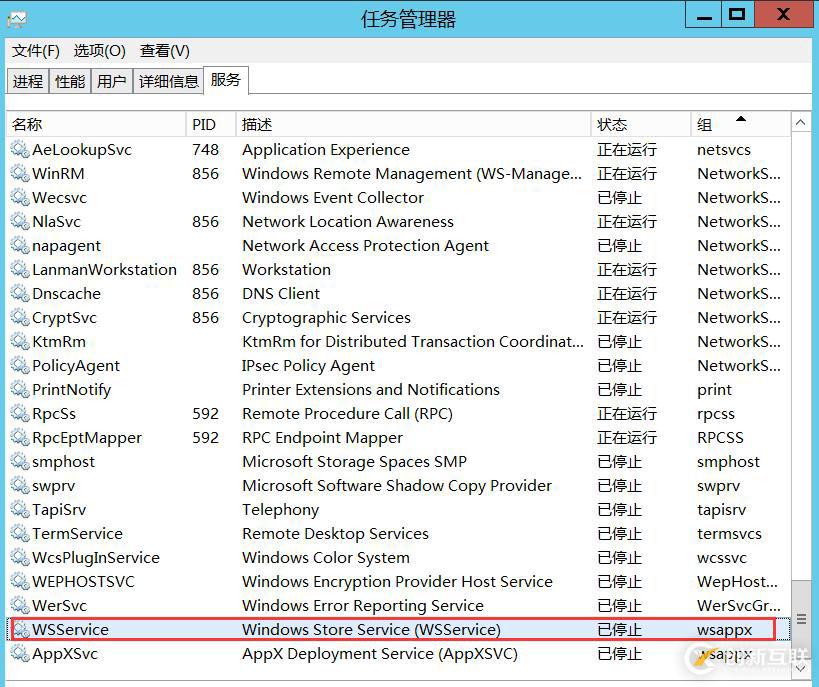Click the WinRM service gear icon
The width and height of the screenshot is (819, 687).
click(20, 173)
